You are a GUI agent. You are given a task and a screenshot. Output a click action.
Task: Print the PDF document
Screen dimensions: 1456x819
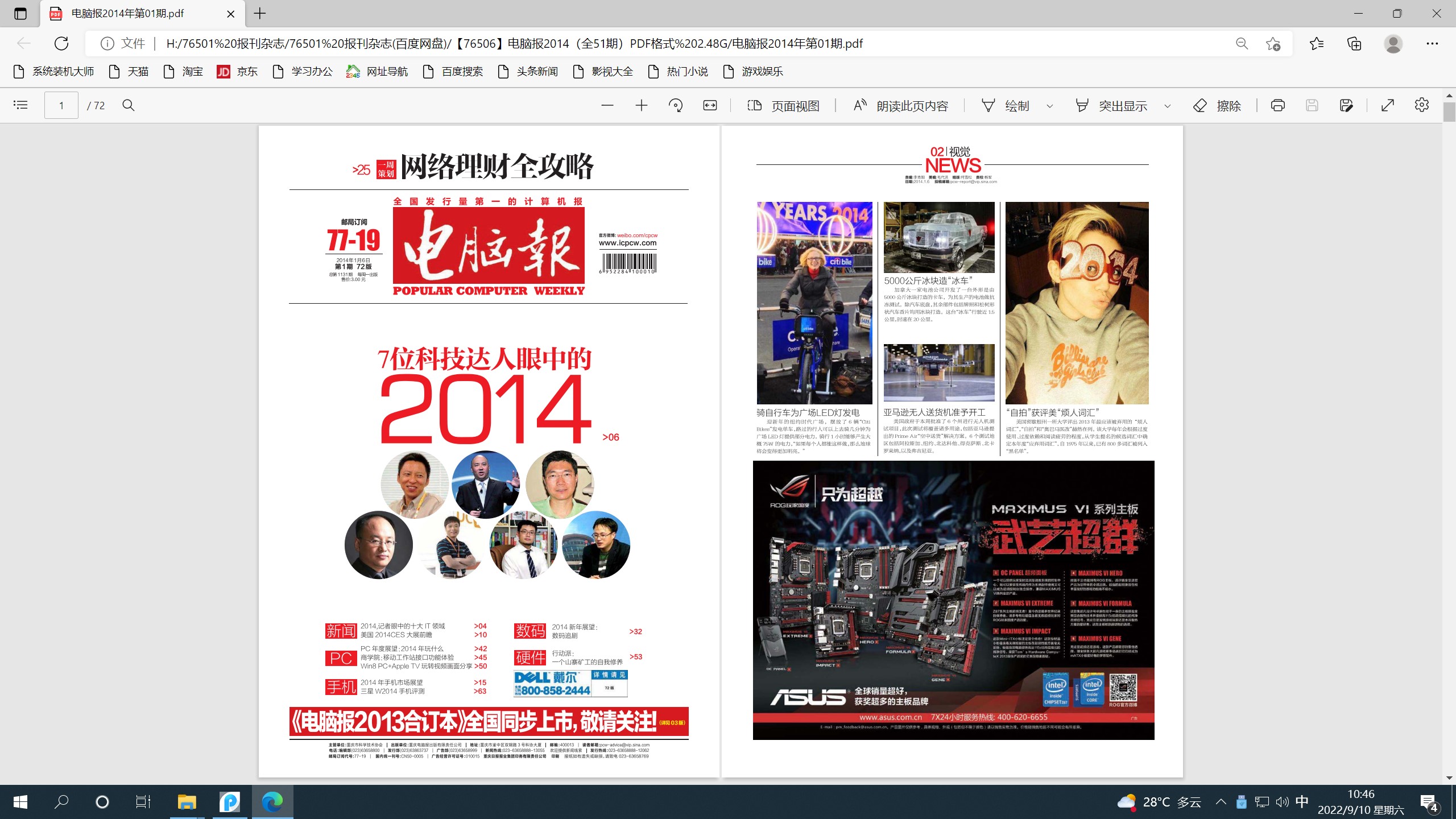(1278, 105)
